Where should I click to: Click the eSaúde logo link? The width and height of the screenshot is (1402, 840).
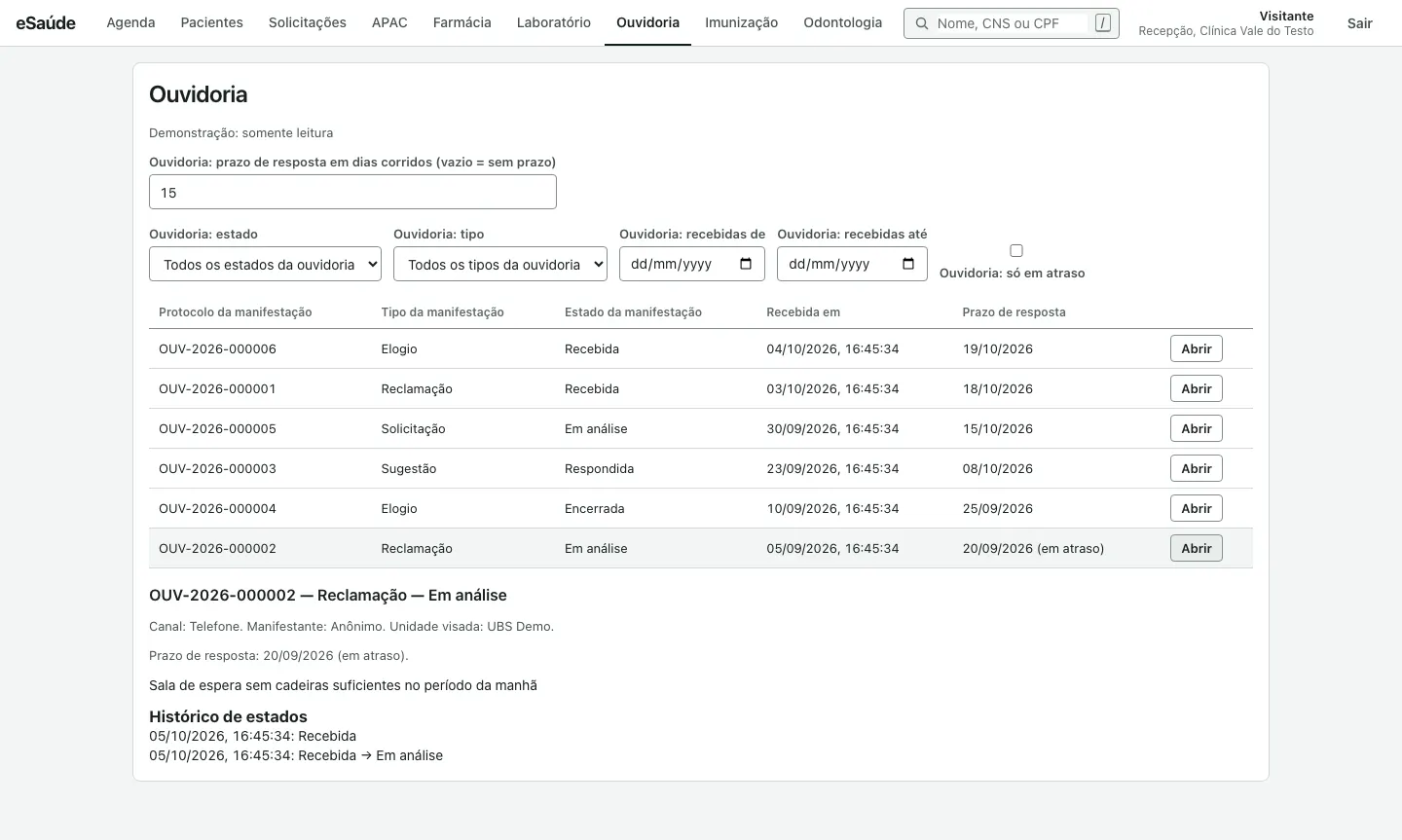(x=46, y=22)
